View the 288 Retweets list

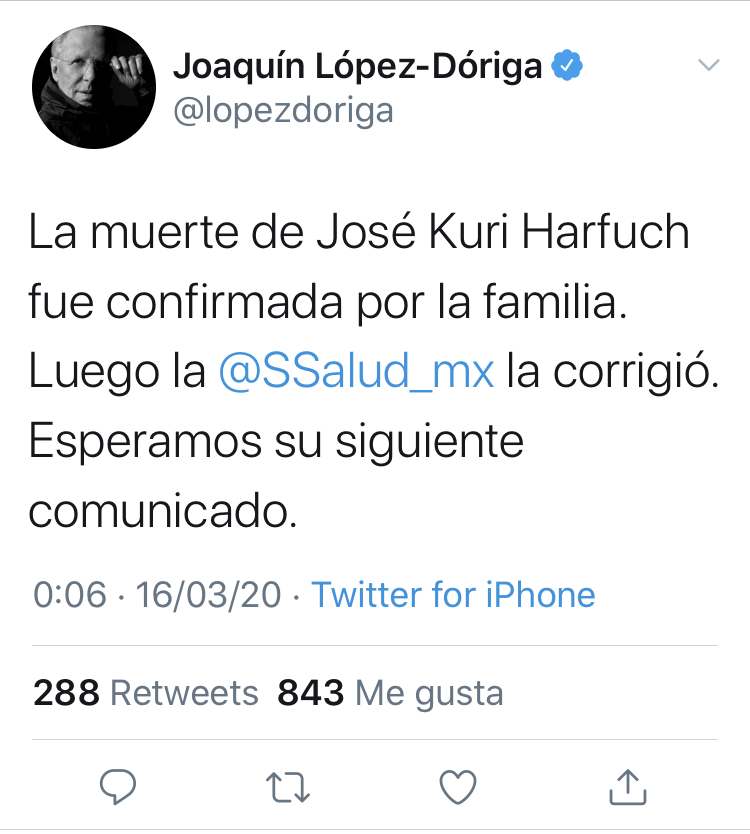146,693
